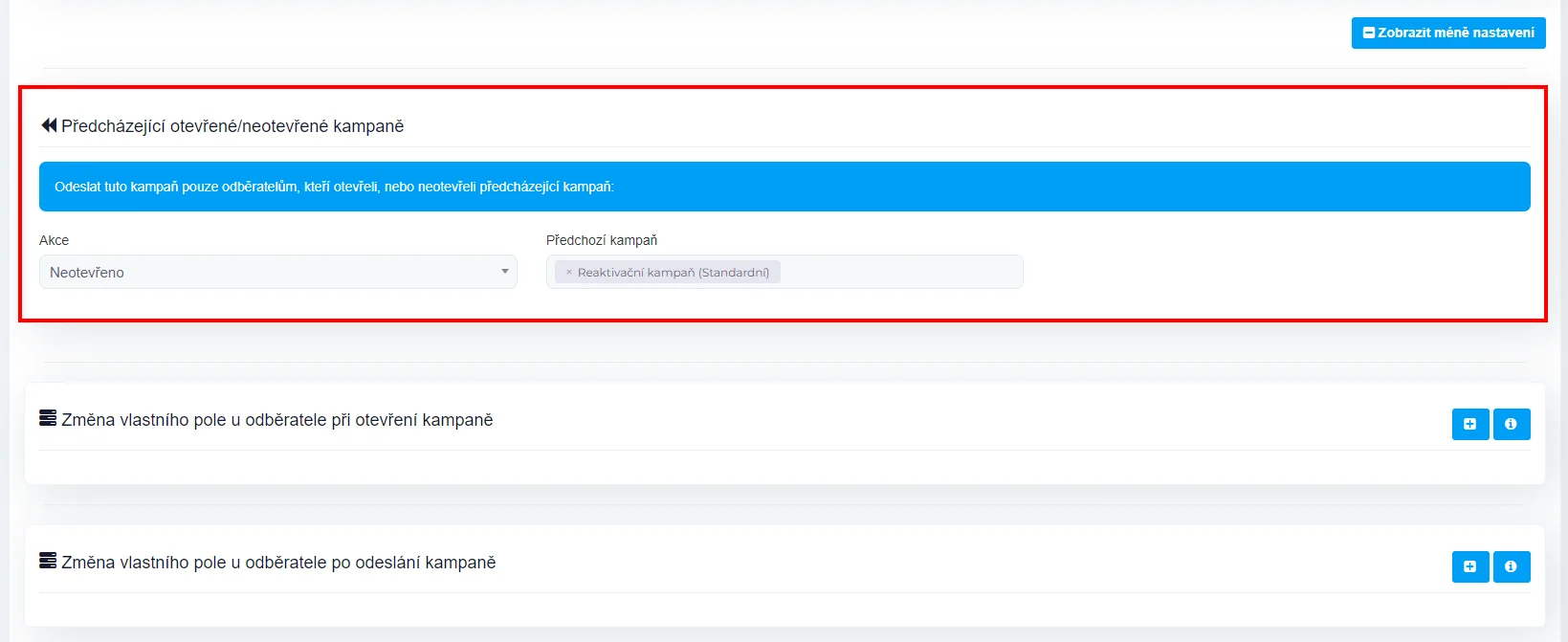Add a field change for při otevření kampaně

tap(1469, 424)
